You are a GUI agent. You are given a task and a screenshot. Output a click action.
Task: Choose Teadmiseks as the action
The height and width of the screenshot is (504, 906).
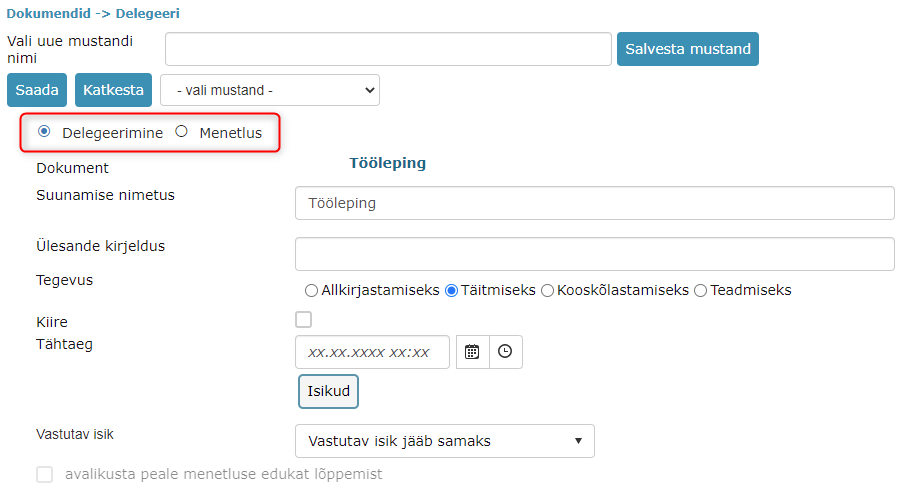tap(700, 290)
